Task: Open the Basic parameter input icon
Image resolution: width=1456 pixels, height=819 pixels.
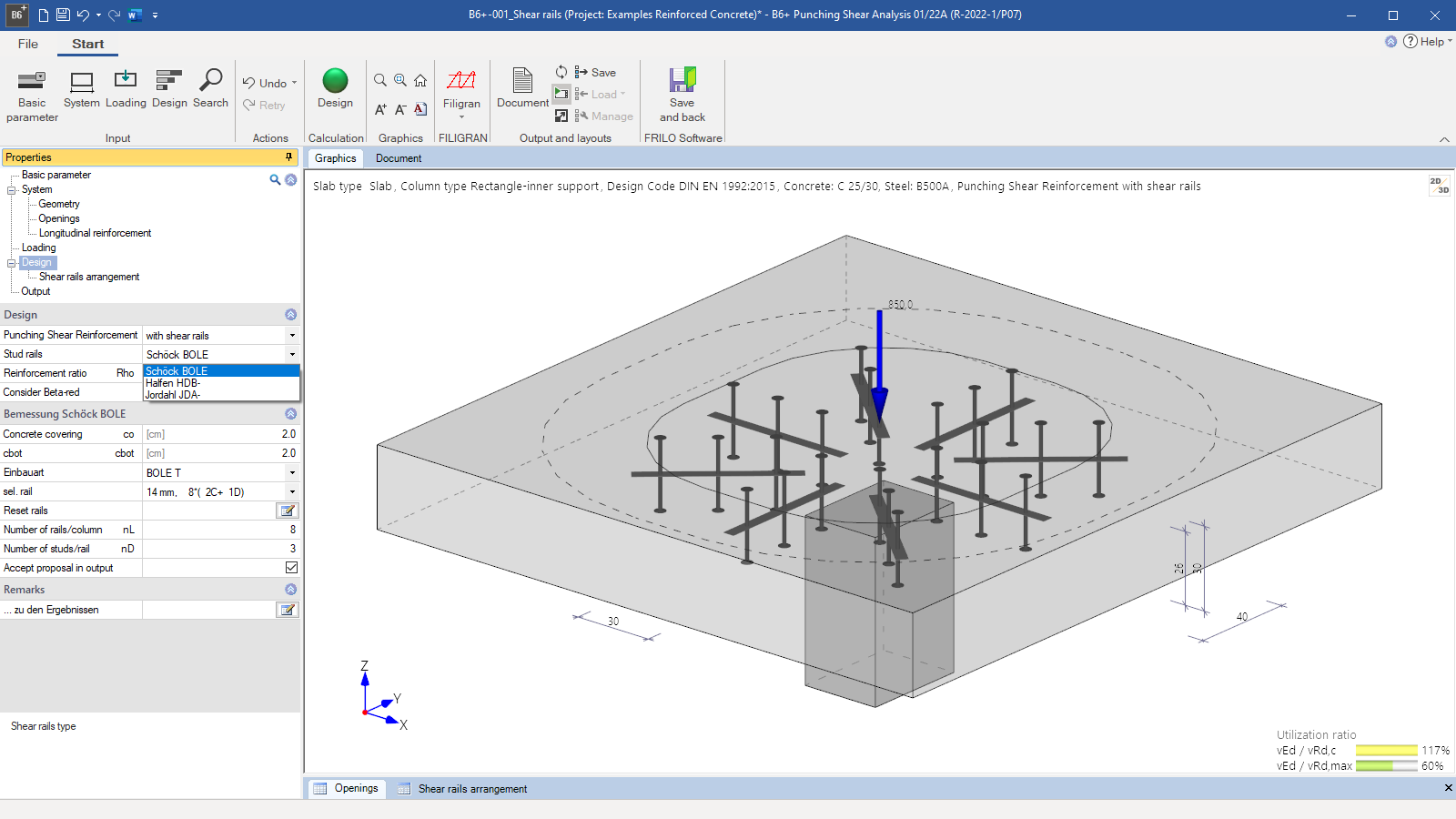Action: click(32, 96)
